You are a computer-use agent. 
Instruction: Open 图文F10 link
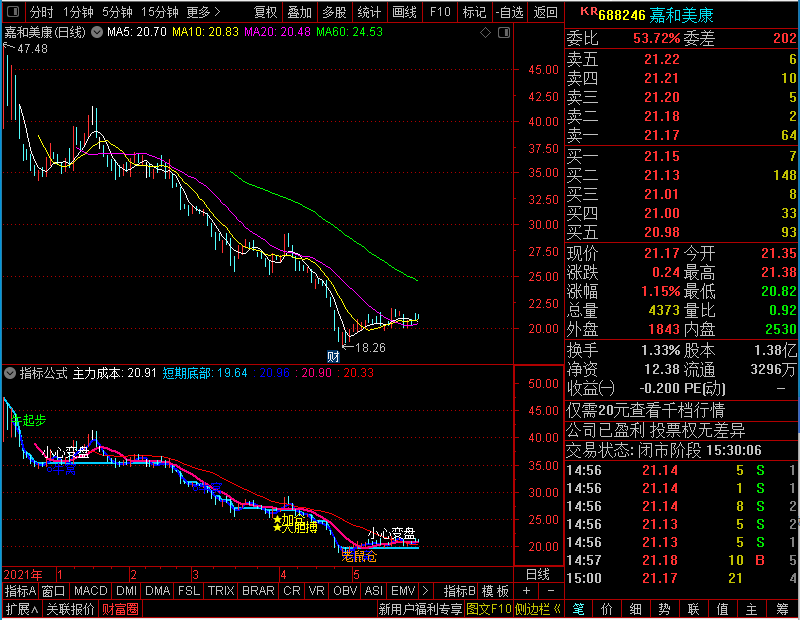tap(489, 609)
